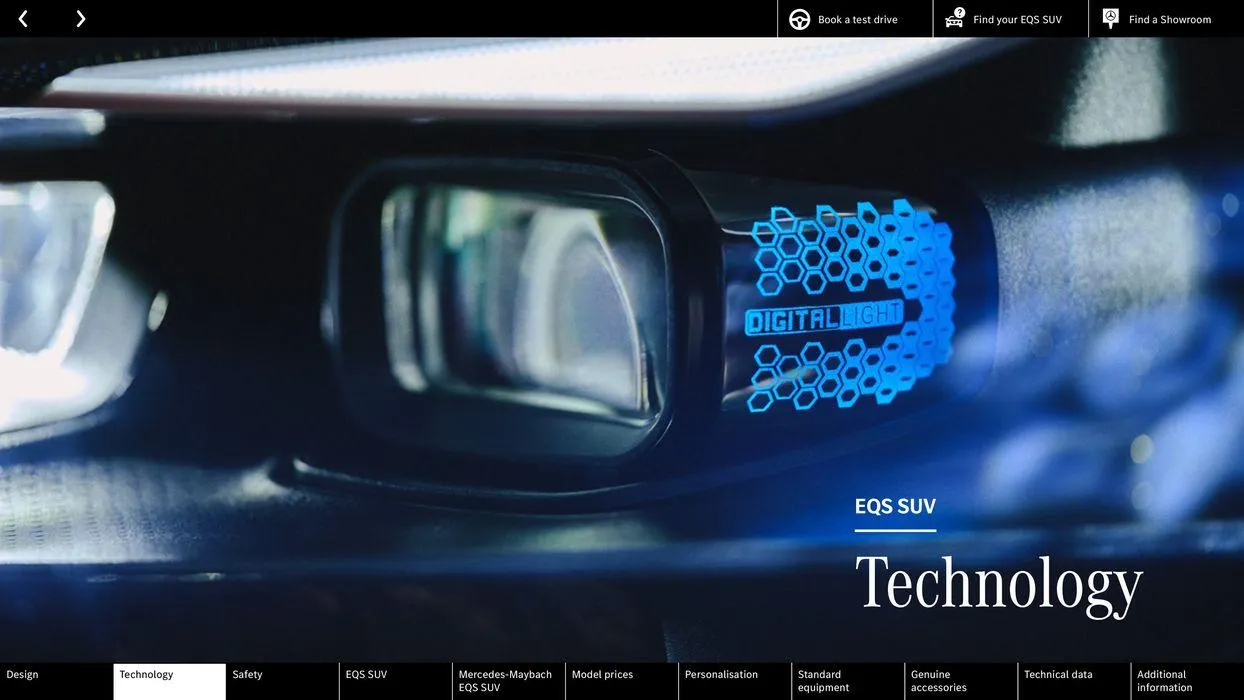Viewport: 1244px width, 700px height.
Task: Click the car with question mark icon
Action: [955, 18]
